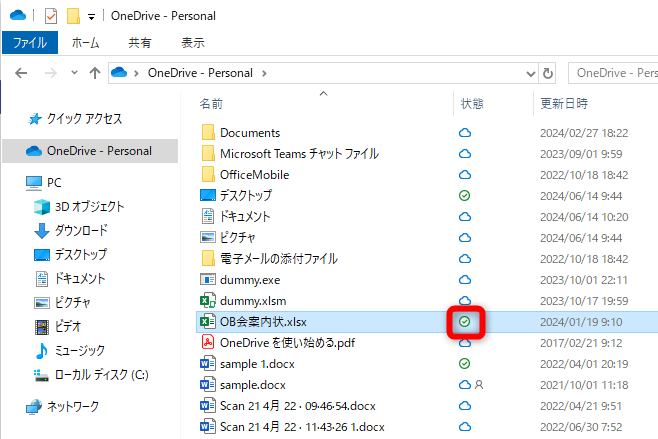
Task: Select the dummy.exe file icon
Action: click(x=208, y=280)
